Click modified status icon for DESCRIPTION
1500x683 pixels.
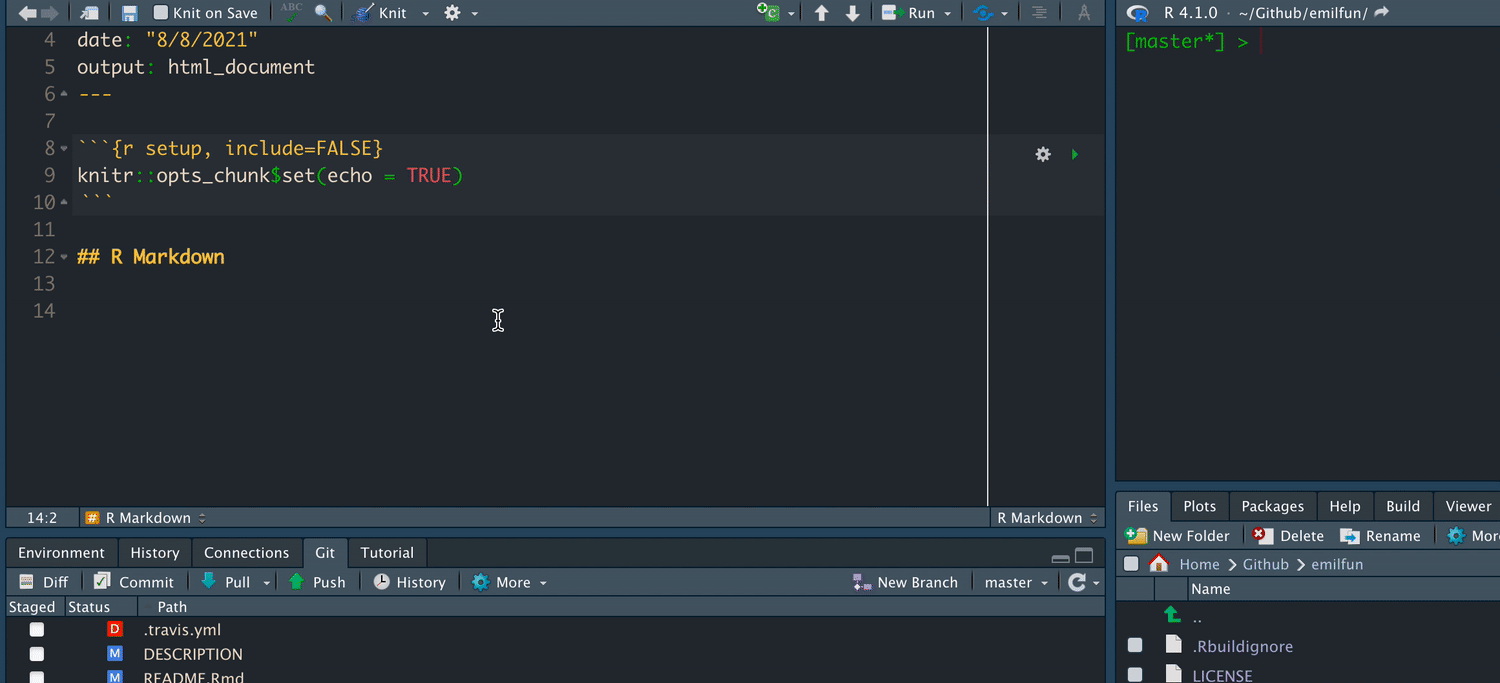click(x=114, y=653)
